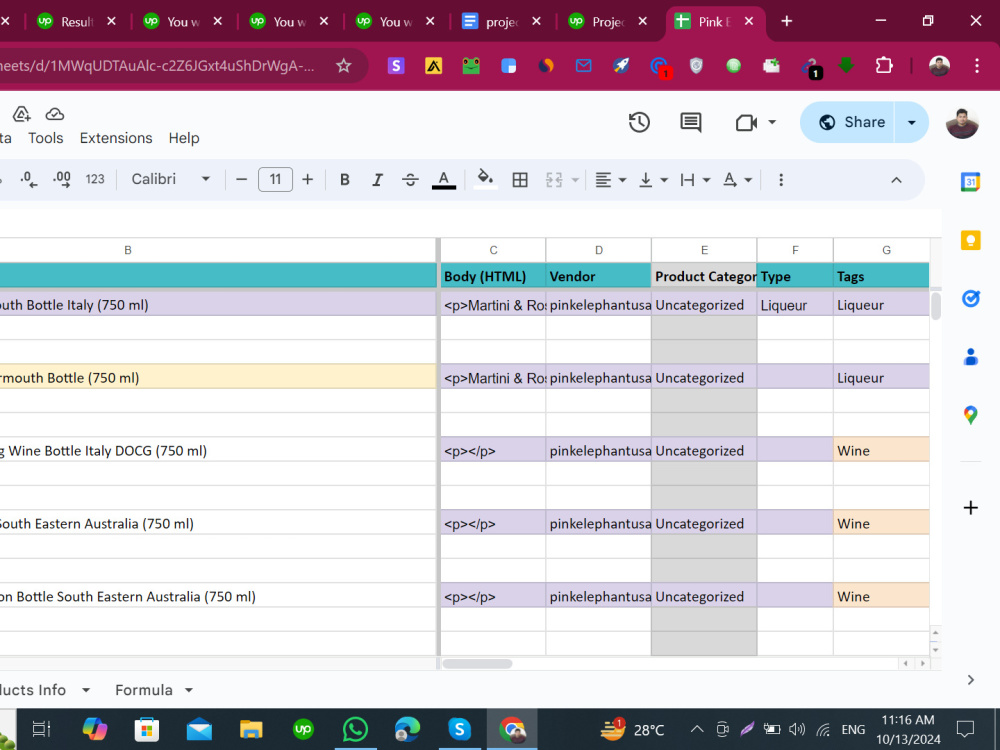The height and width of the screenshot is (750, 1000).
Task: Start a meeting with camera icon
Action: 746,122
